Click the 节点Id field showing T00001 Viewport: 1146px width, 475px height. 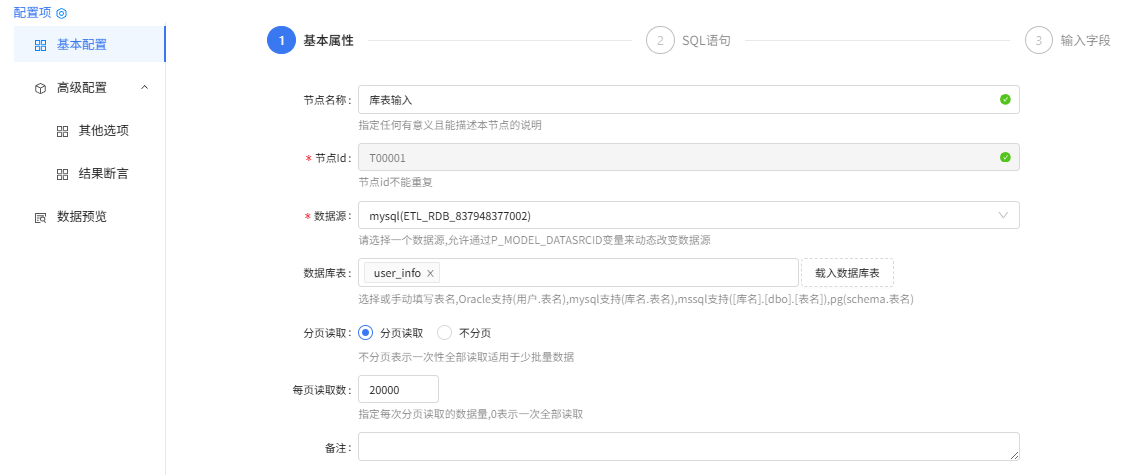pyautogui.click(x=688, y=157)
